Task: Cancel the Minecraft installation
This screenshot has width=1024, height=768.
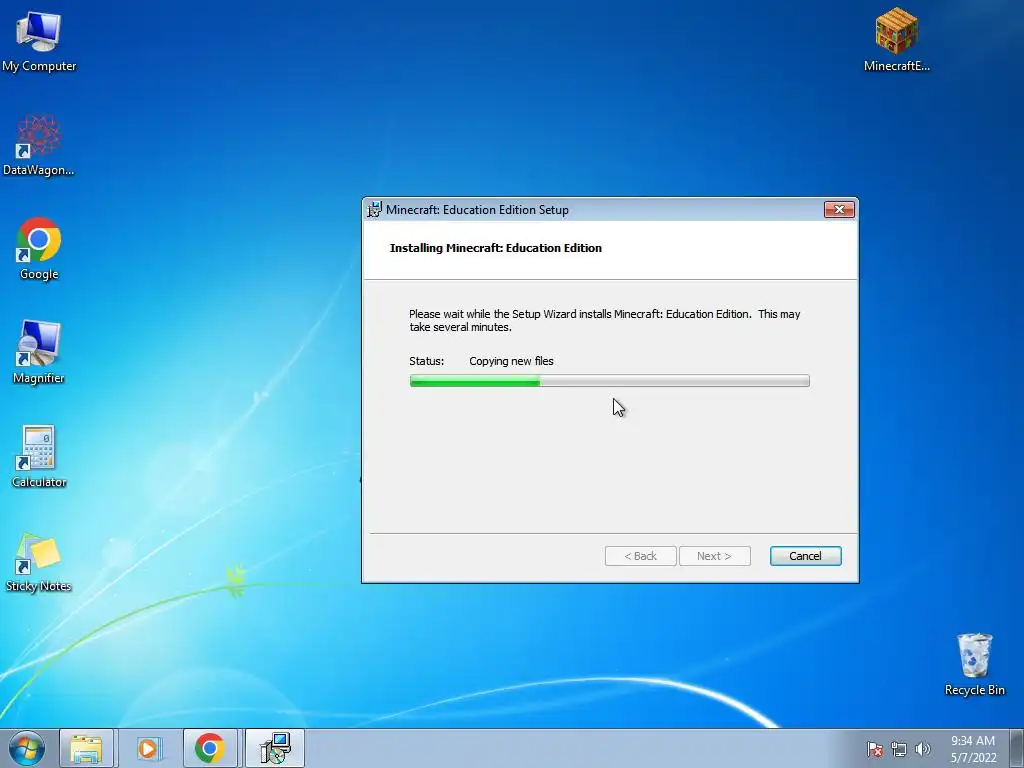Action: 805,556
